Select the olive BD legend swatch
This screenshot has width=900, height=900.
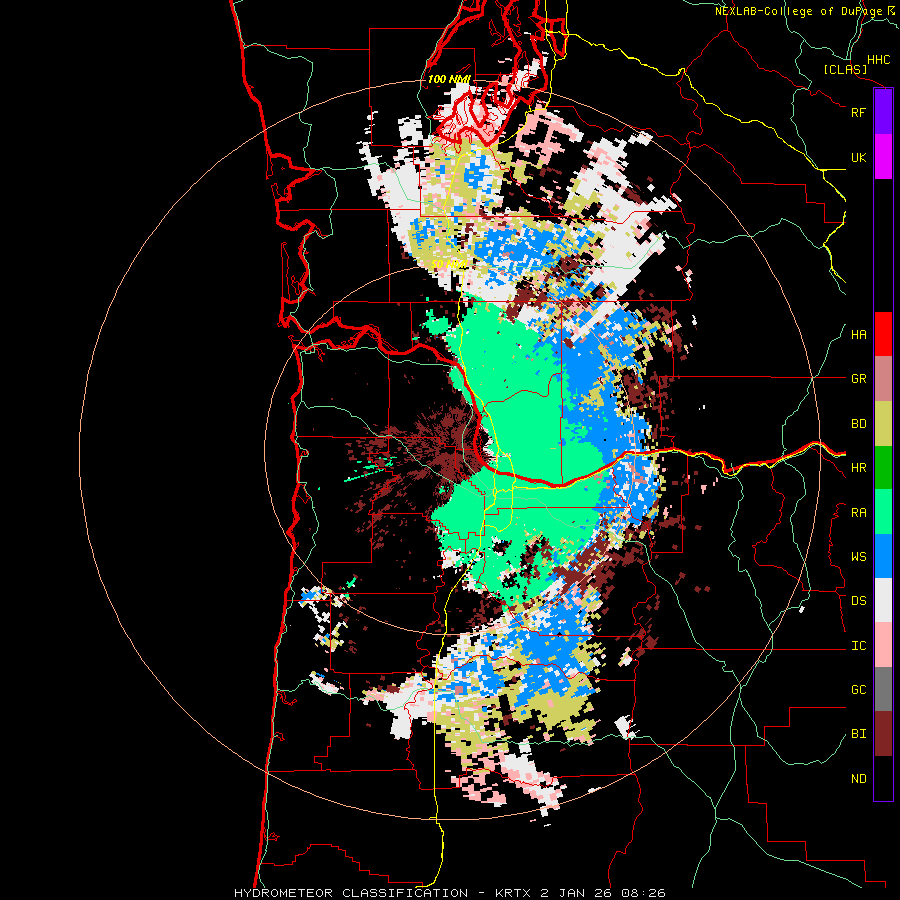point(883,423)
